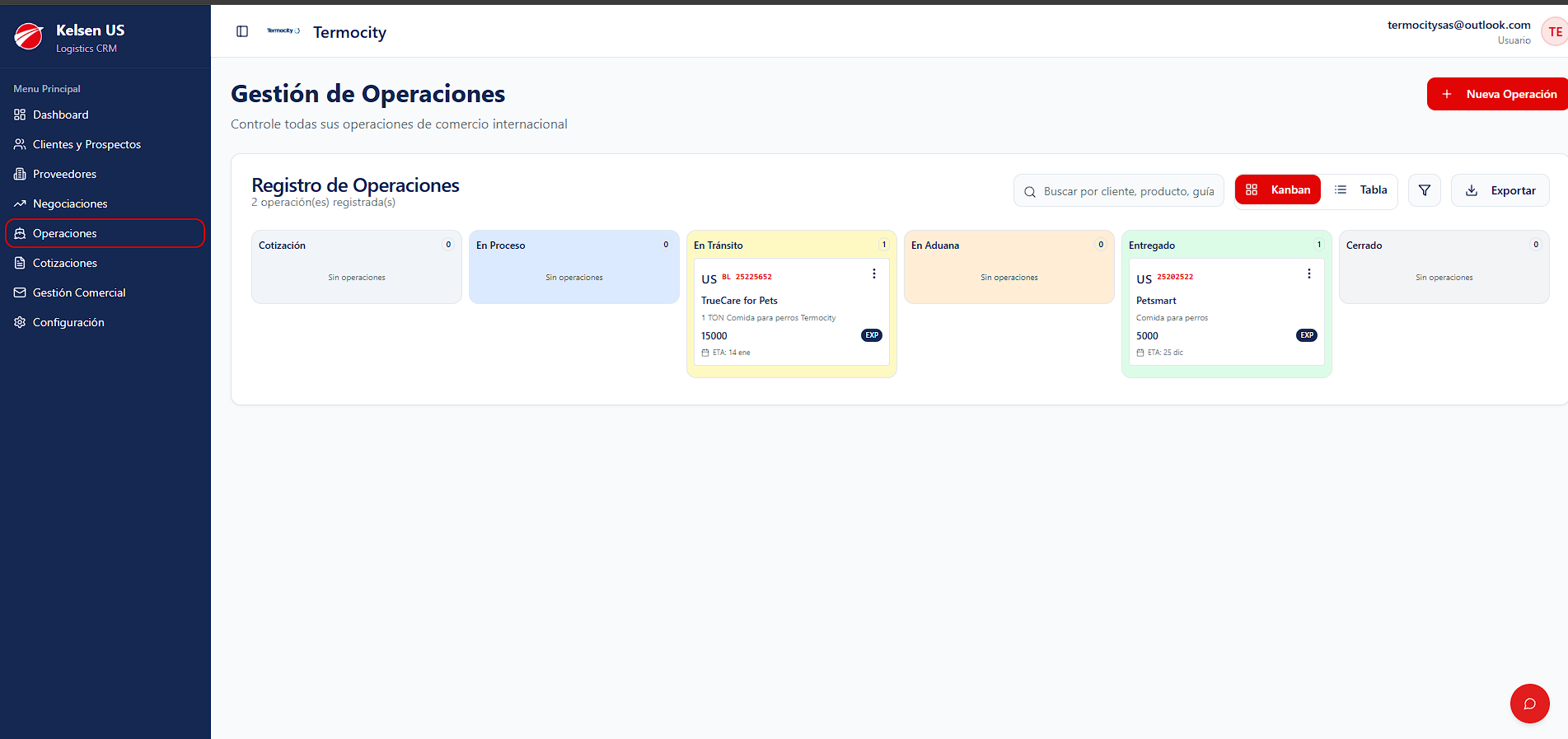Open options menu on Petsmart card

click(x=1309, y=274)
